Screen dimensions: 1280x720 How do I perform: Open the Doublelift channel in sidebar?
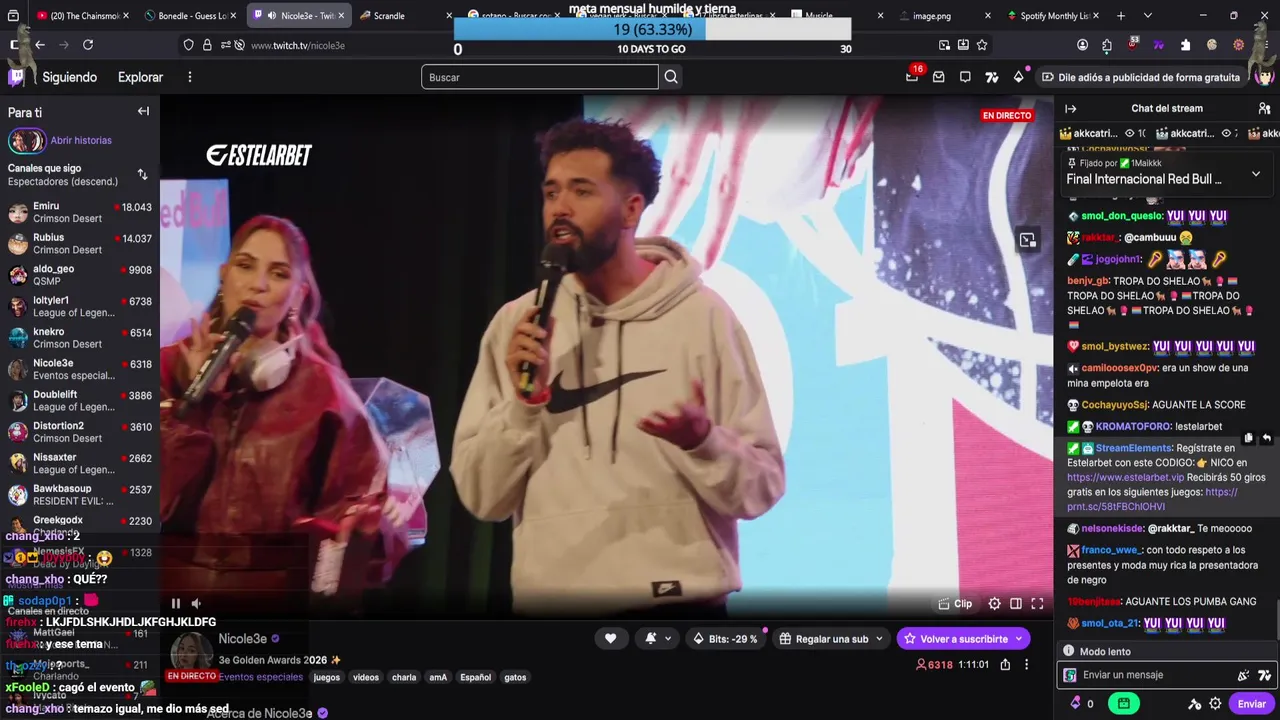click(80, 401)
